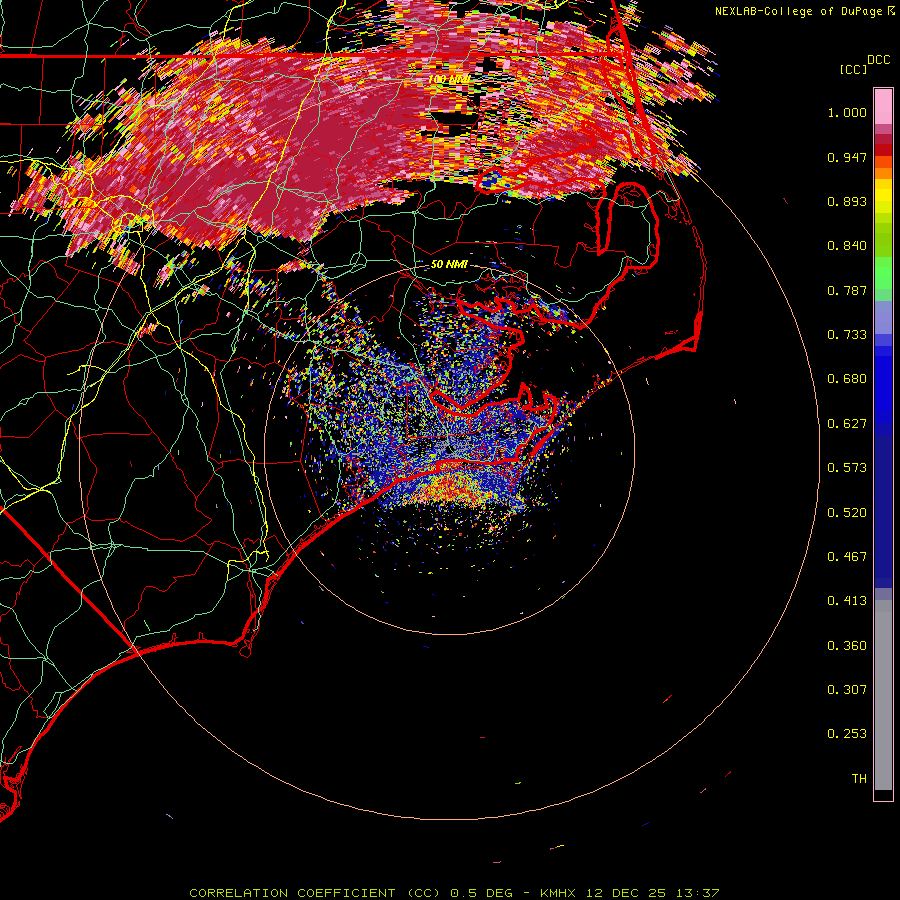Select the 0.840 legend value
This screenshot has height=900, width=900.
[x=847, y=246]
